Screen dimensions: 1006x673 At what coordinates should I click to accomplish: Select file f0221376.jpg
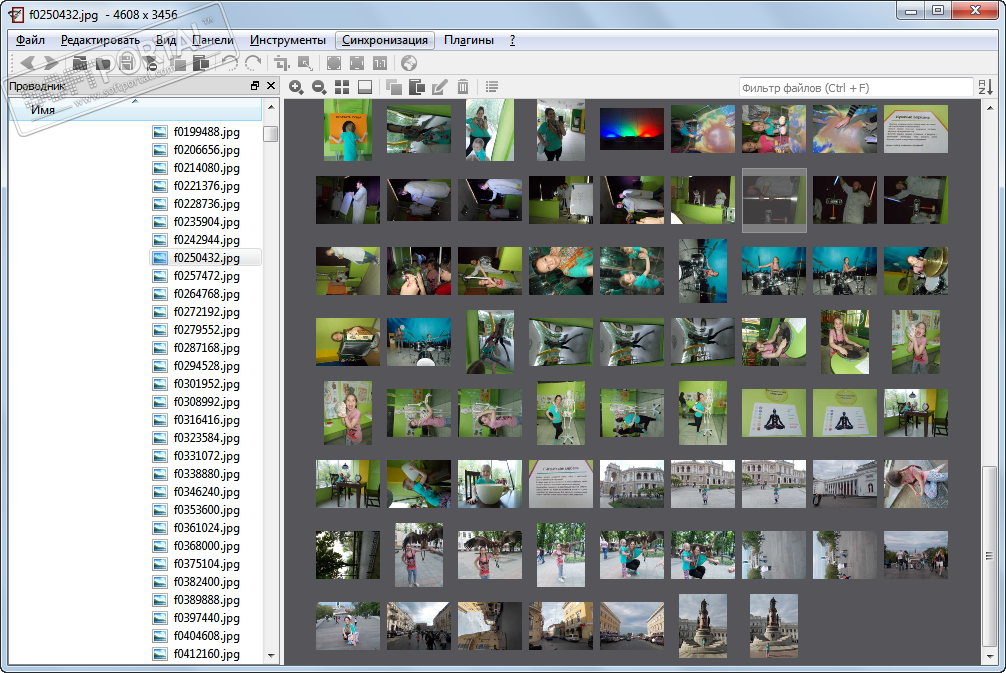[206, 185]
